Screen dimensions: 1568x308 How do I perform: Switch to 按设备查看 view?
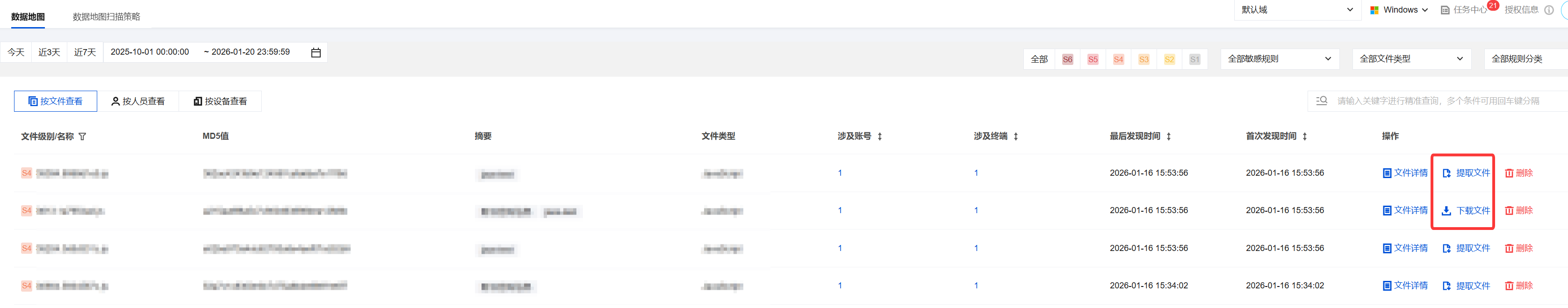(x=220, y=101)
